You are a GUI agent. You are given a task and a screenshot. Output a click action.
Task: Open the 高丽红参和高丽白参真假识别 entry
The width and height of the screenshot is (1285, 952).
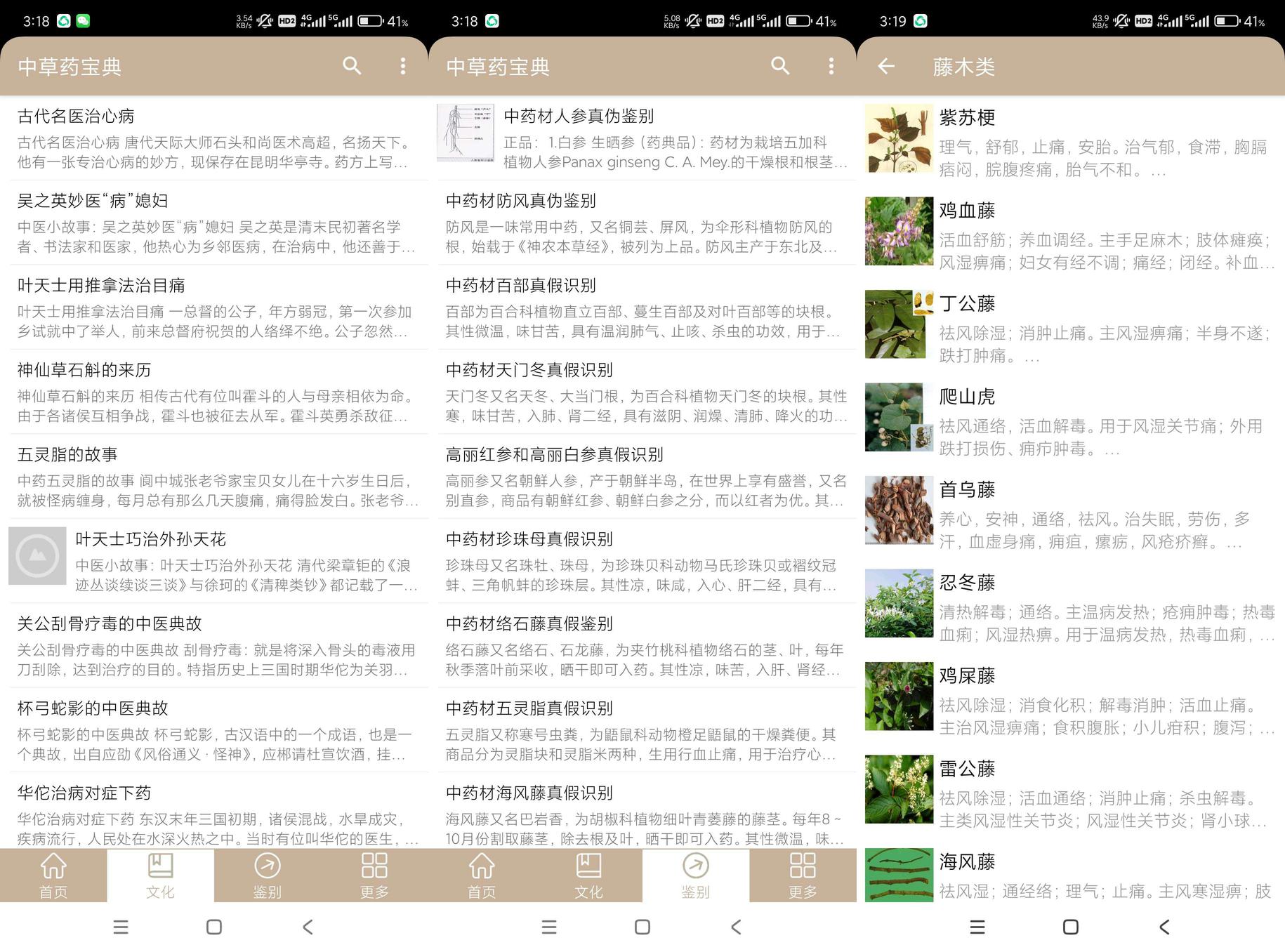click(642, 477)
